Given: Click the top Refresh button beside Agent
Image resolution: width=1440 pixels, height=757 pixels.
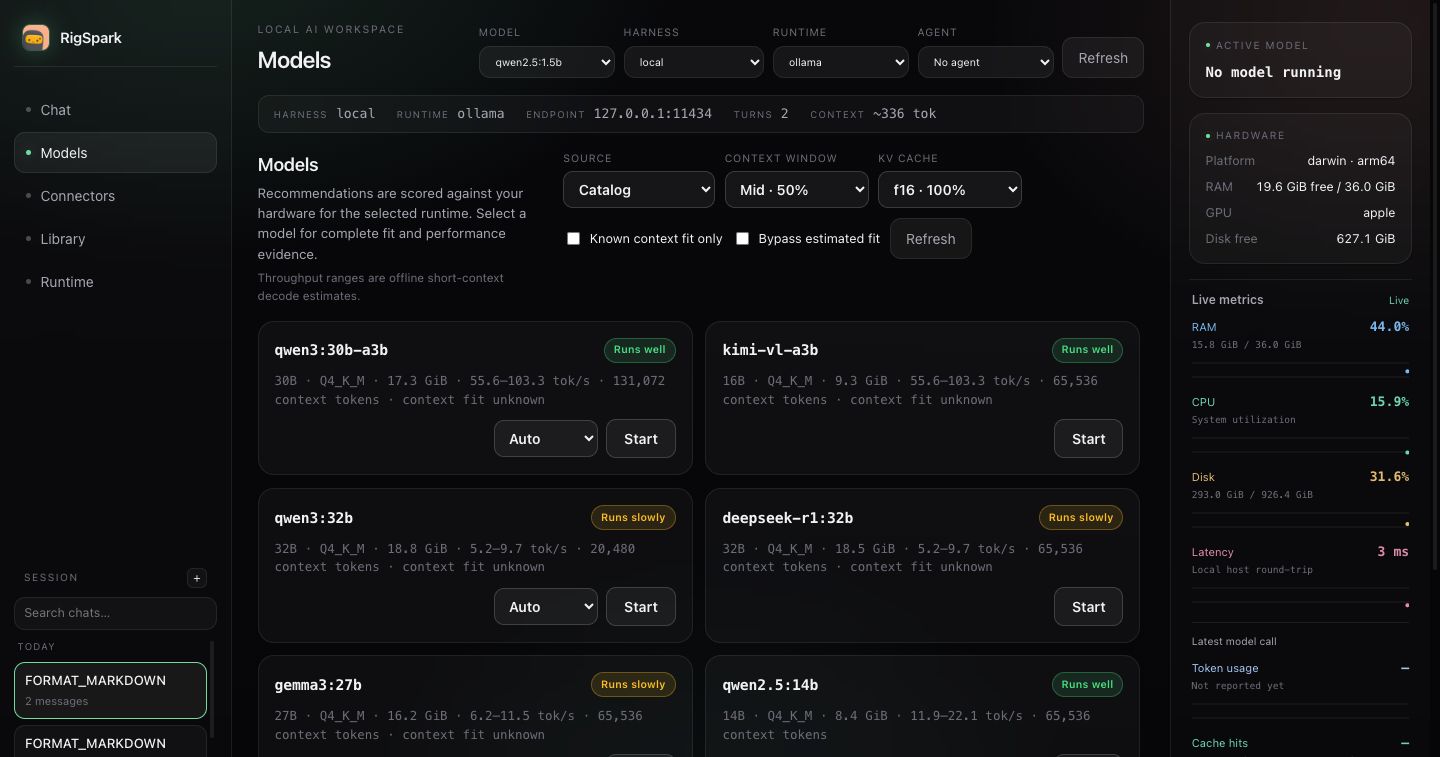Looking at the screenshot, I should coord(1103,58).
